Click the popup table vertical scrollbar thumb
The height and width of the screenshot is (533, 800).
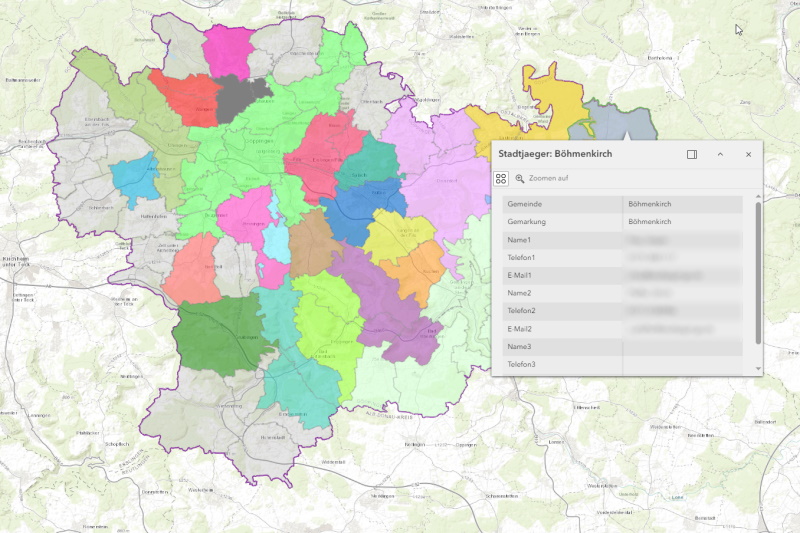point(757,272)
